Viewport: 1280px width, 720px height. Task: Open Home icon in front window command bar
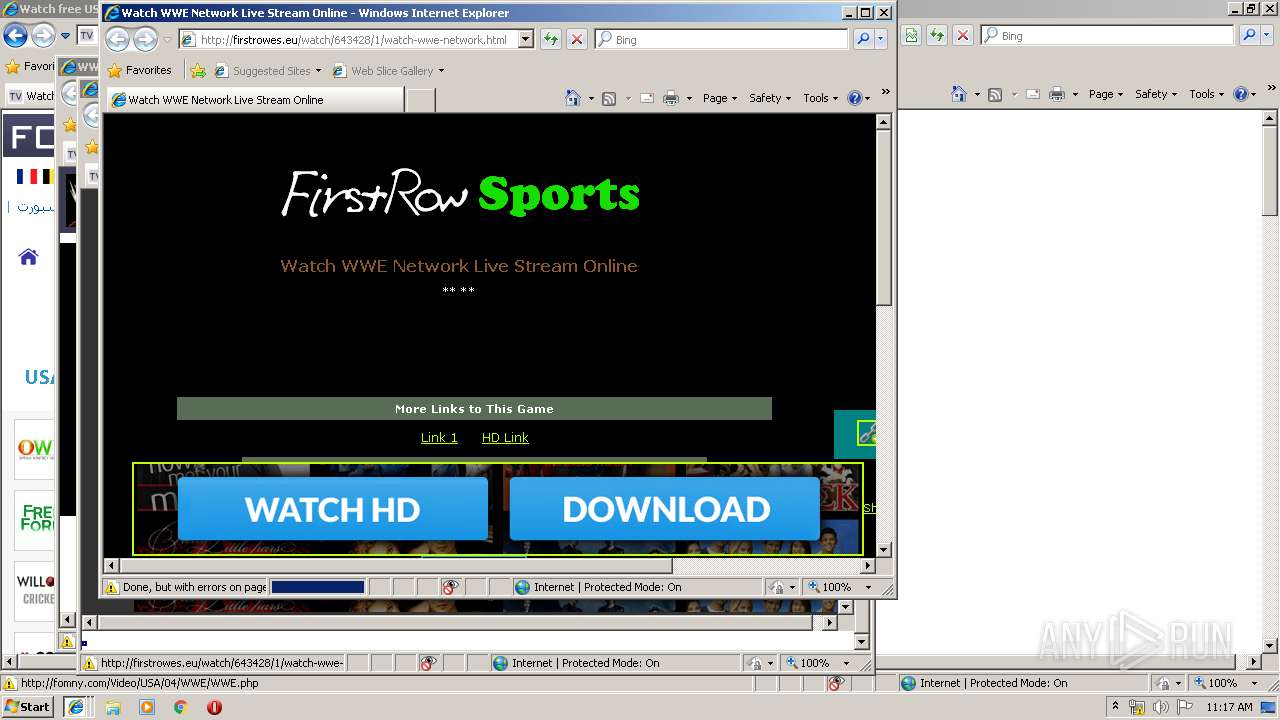pos(573,98)
